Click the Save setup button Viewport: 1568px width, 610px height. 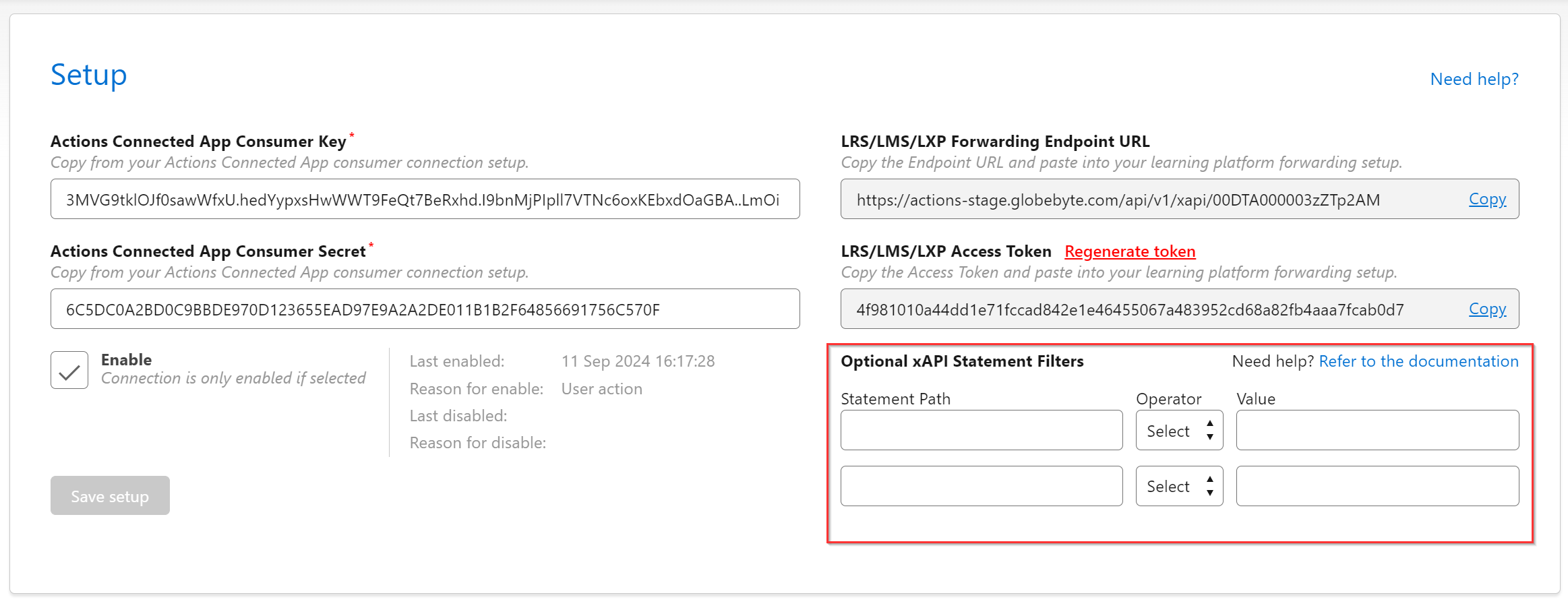110,496
